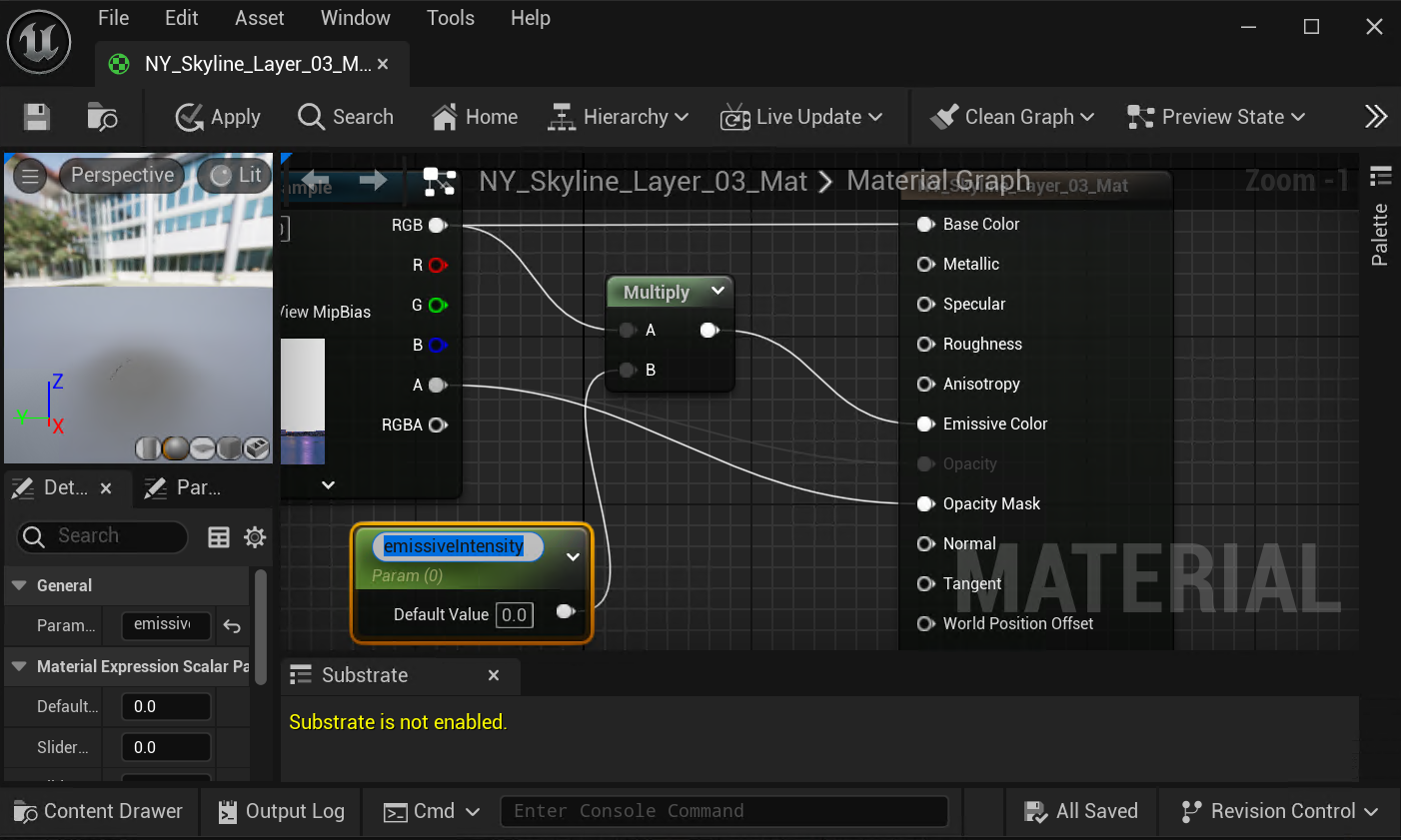This screenshot has height=840, width=1401.
Task: Open the Asset menu
Action: click(x=259, y=18)
